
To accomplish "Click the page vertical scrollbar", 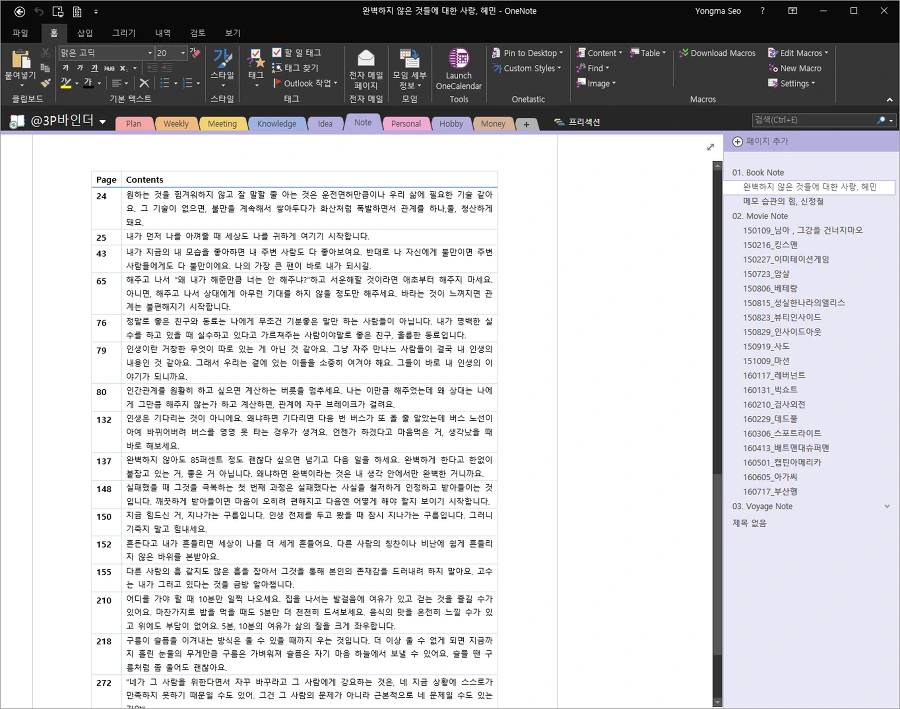I will [x=717, y=434].
